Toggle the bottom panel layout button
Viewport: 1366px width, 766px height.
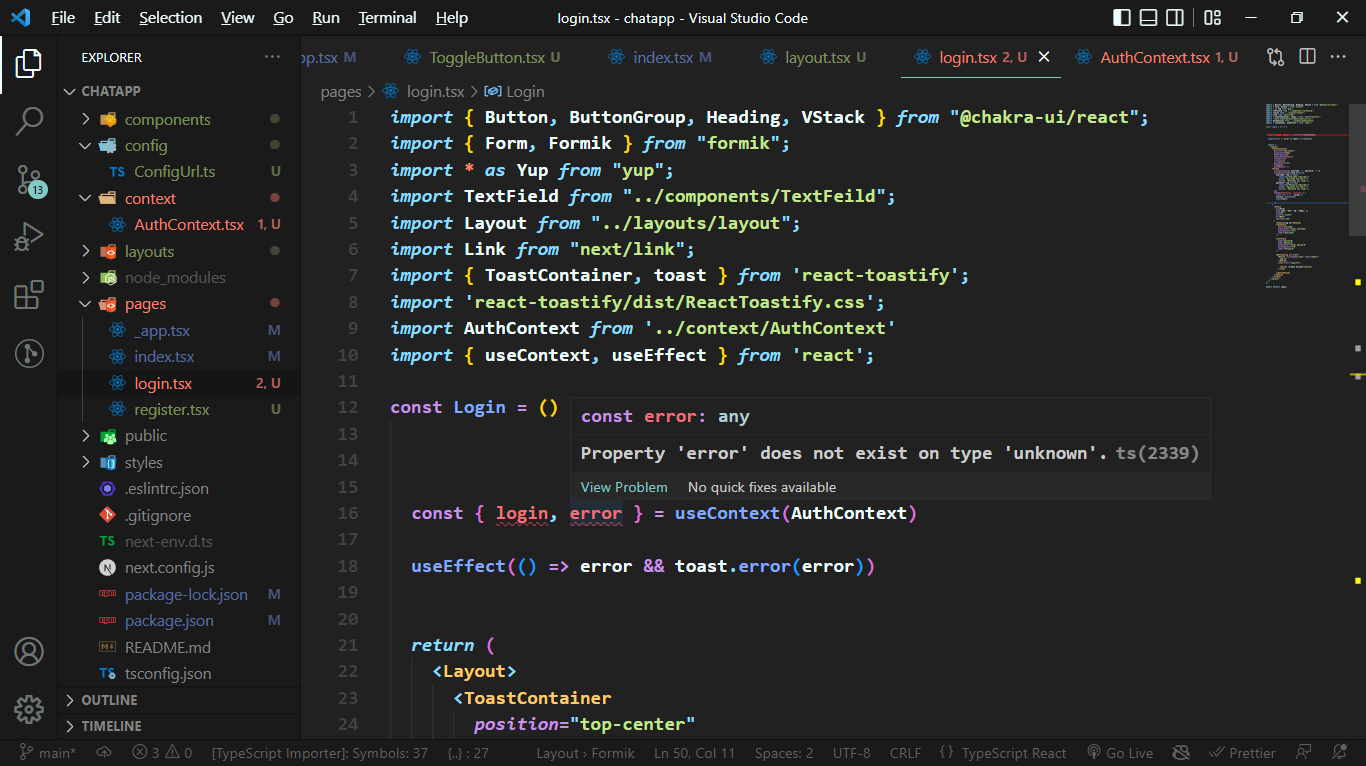tap(1149, 18)
